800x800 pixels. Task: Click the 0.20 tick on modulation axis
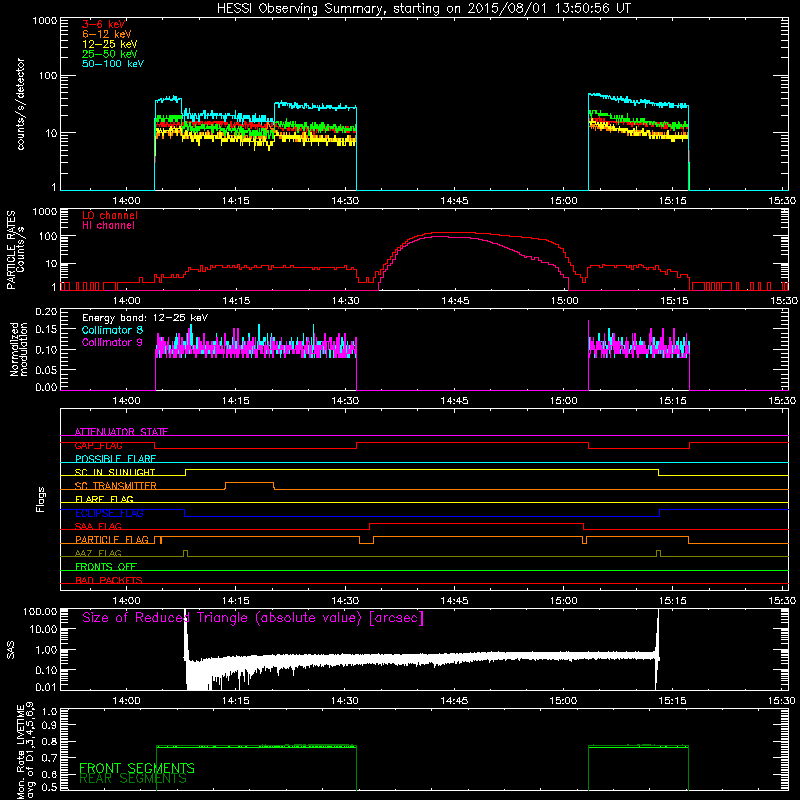pos(46,312)
